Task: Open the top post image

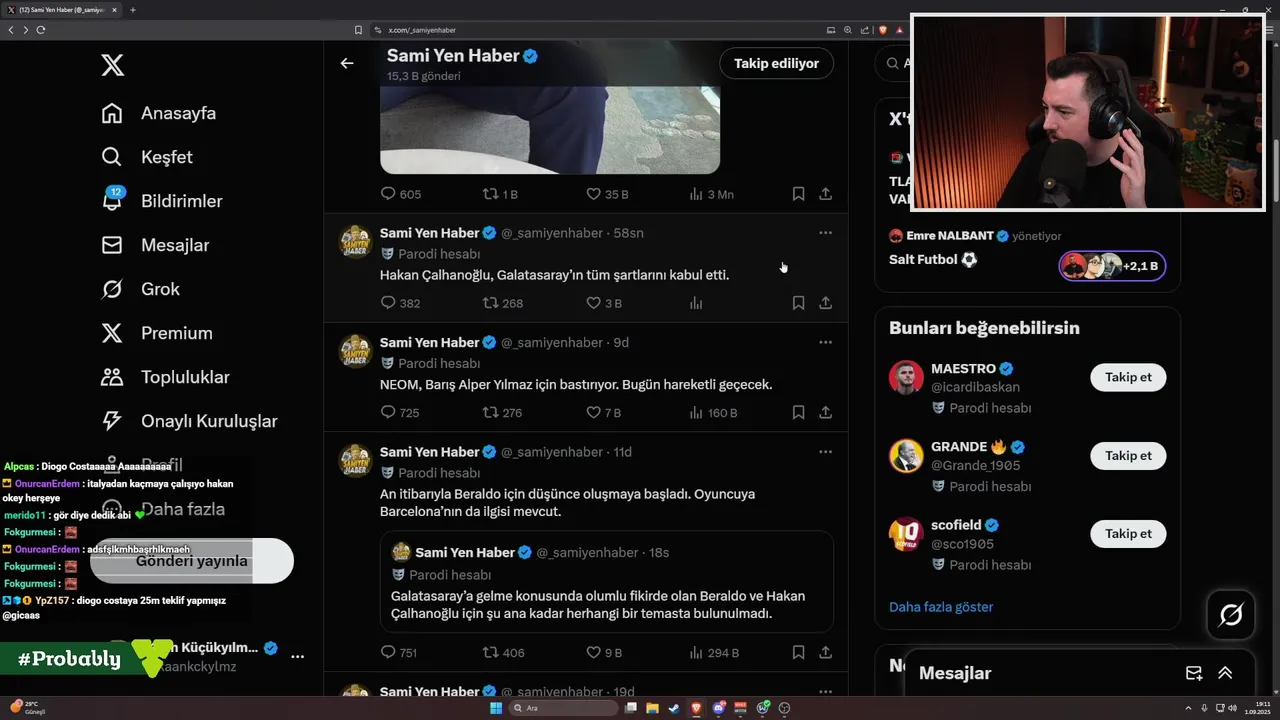Action: [x=550, y=130]
